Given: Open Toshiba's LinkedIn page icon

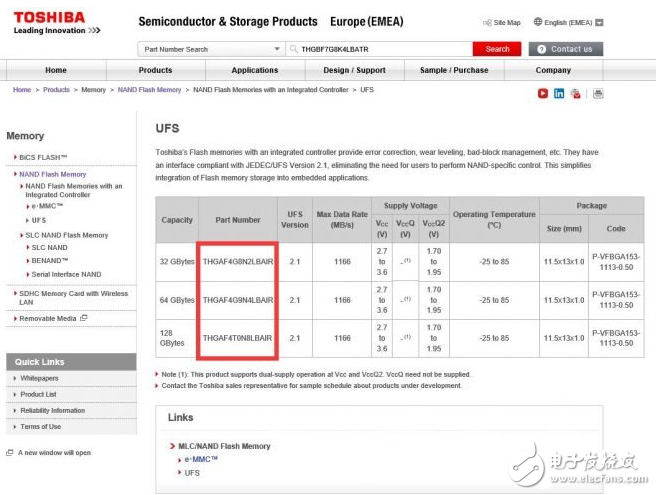Looking at the screenshot, I should (x=559, y=93).
